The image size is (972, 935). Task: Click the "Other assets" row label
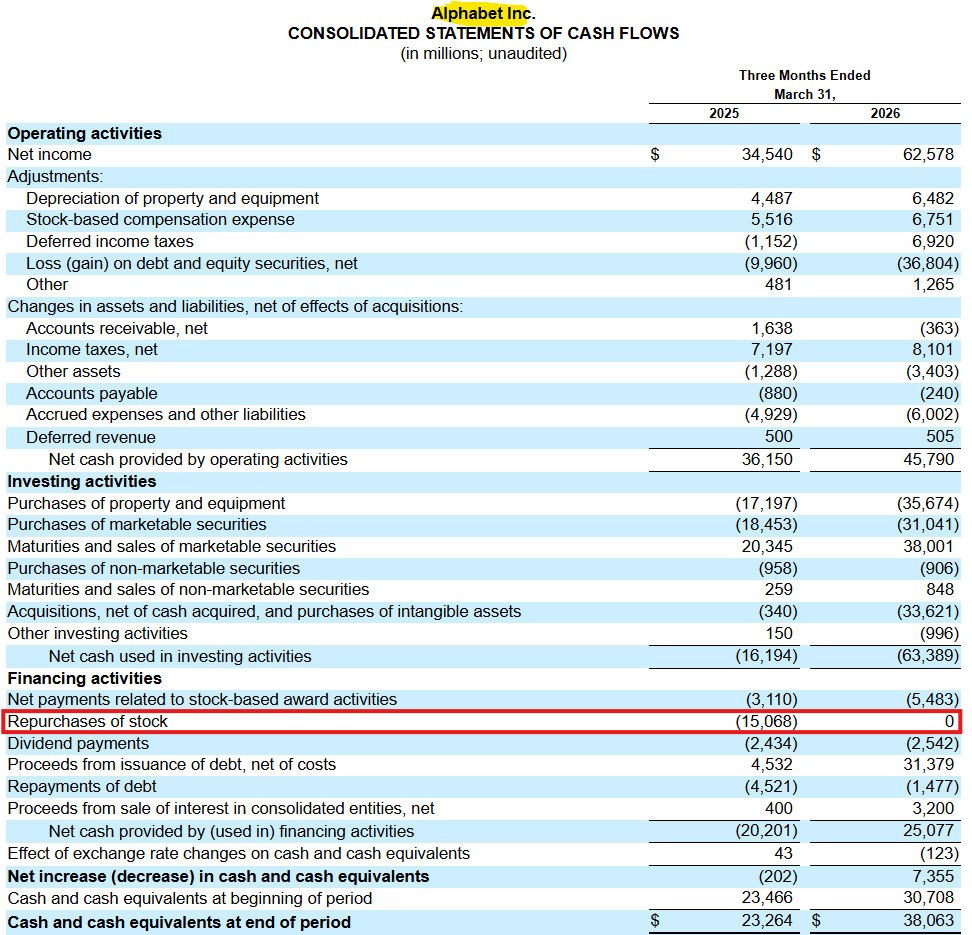point(73,371)
